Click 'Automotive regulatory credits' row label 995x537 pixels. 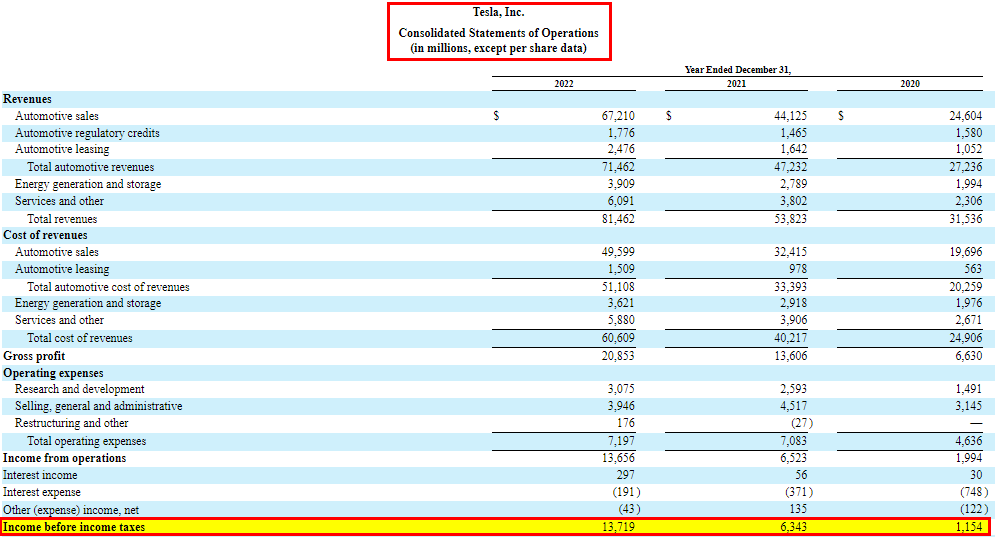pyautogui.click(x=87, y=133)
